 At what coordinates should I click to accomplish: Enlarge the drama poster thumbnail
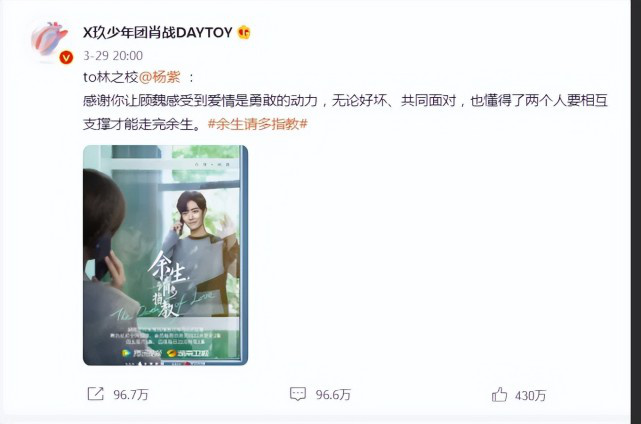click(166, 255)
